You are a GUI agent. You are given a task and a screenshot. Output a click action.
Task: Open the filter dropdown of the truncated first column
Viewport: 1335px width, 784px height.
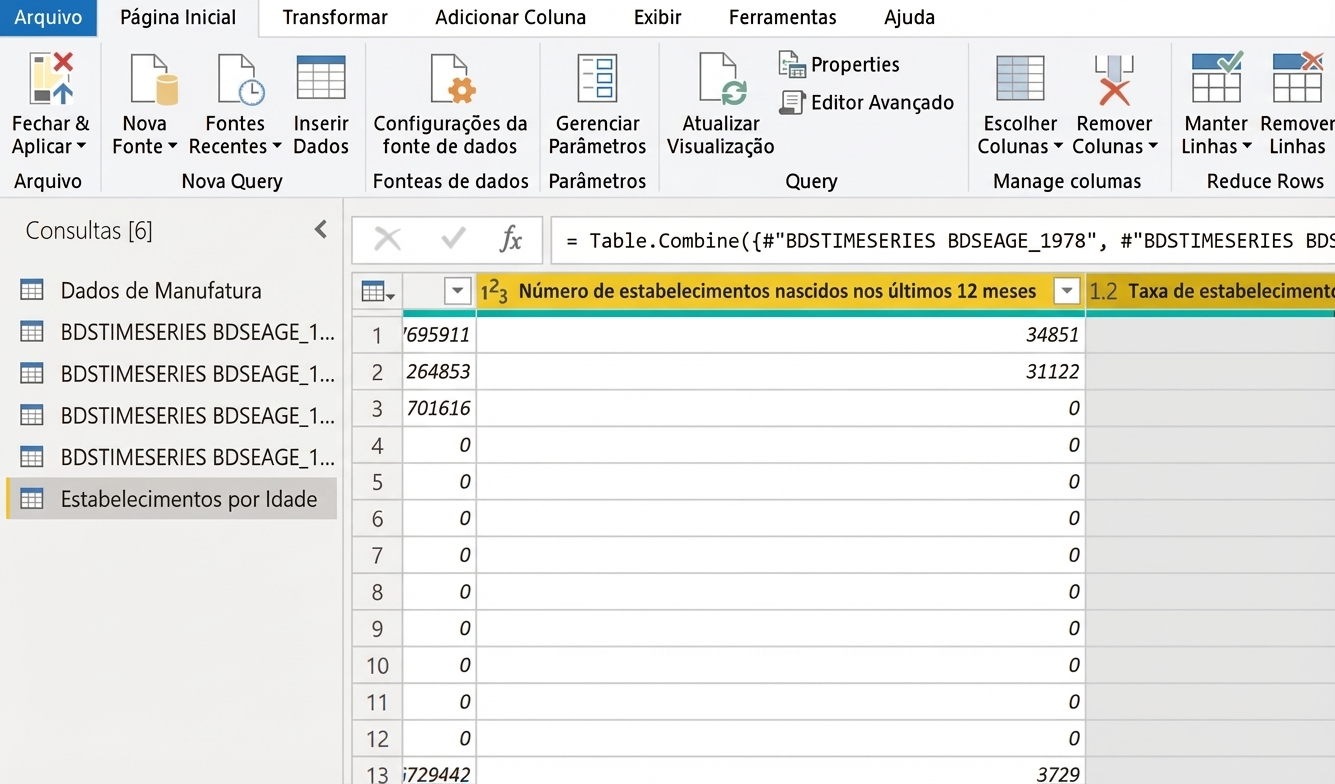457,292
